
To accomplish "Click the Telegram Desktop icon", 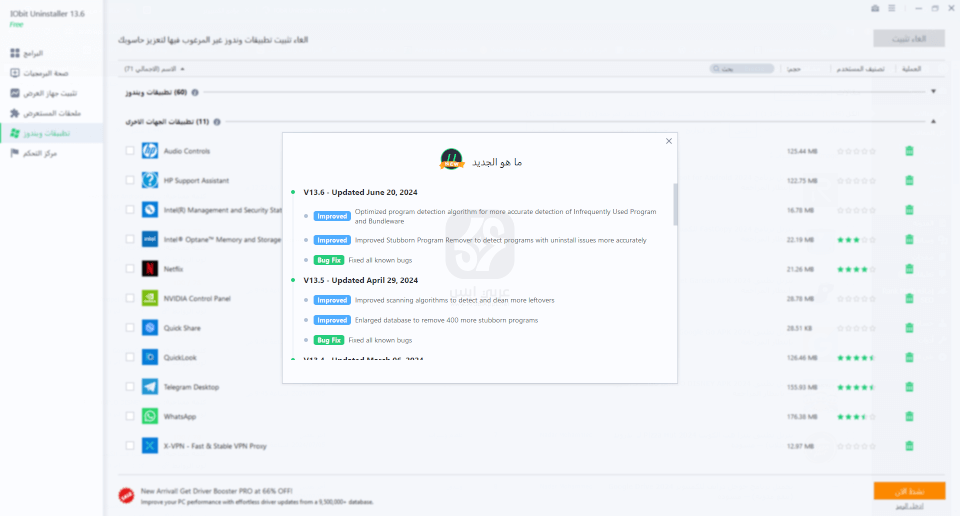I will (149, 387).
